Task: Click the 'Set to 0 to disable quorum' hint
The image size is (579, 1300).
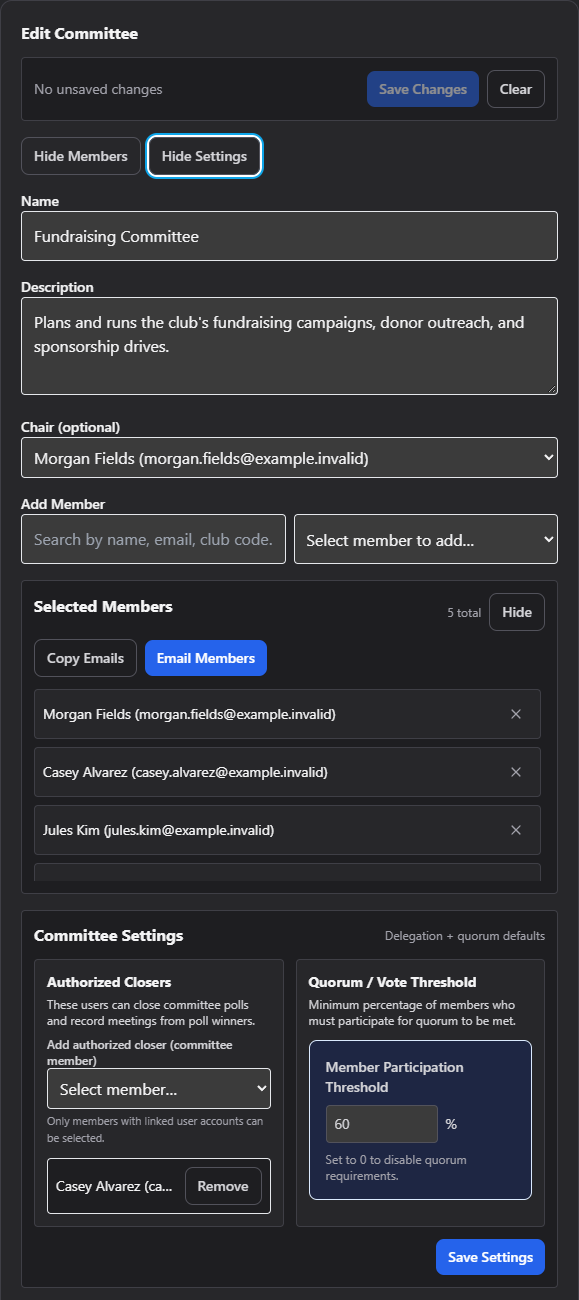Action: pos(396,1168)
